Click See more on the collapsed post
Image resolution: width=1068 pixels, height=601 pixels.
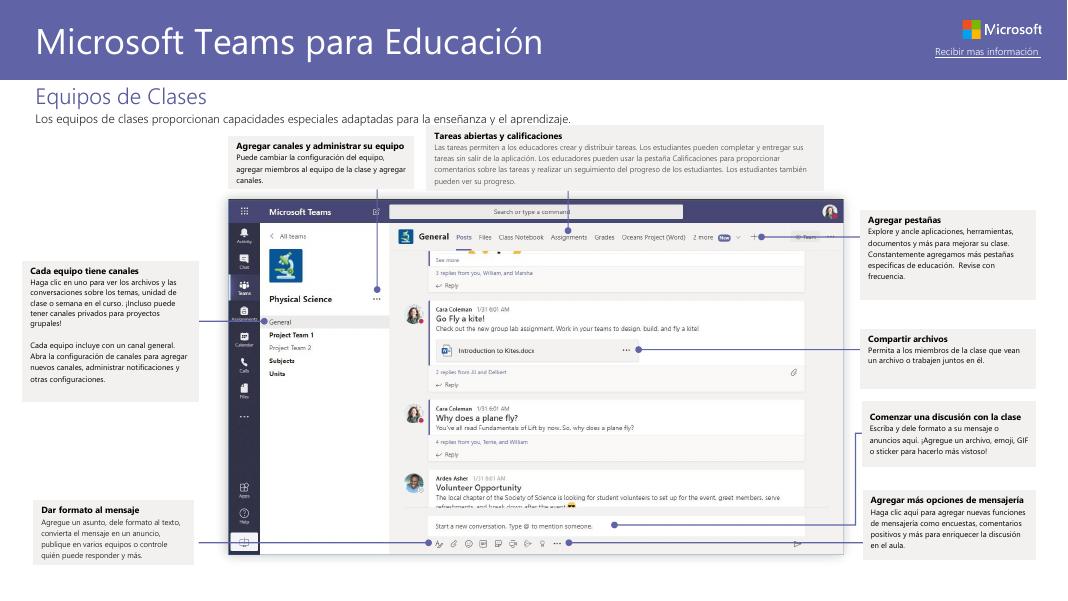(x=447, y=260)
